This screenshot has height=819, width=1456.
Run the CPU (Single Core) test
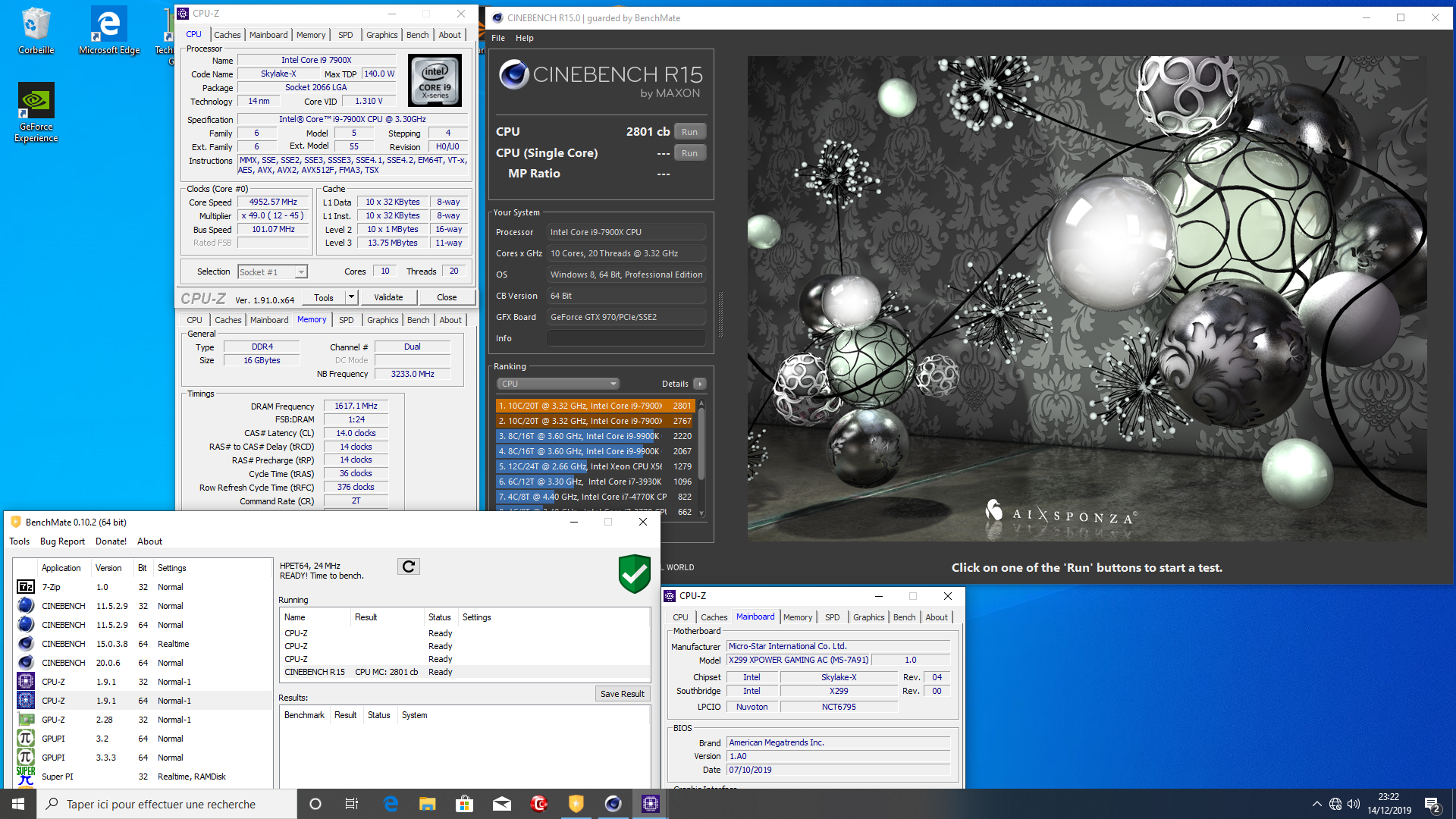[689, 153]
